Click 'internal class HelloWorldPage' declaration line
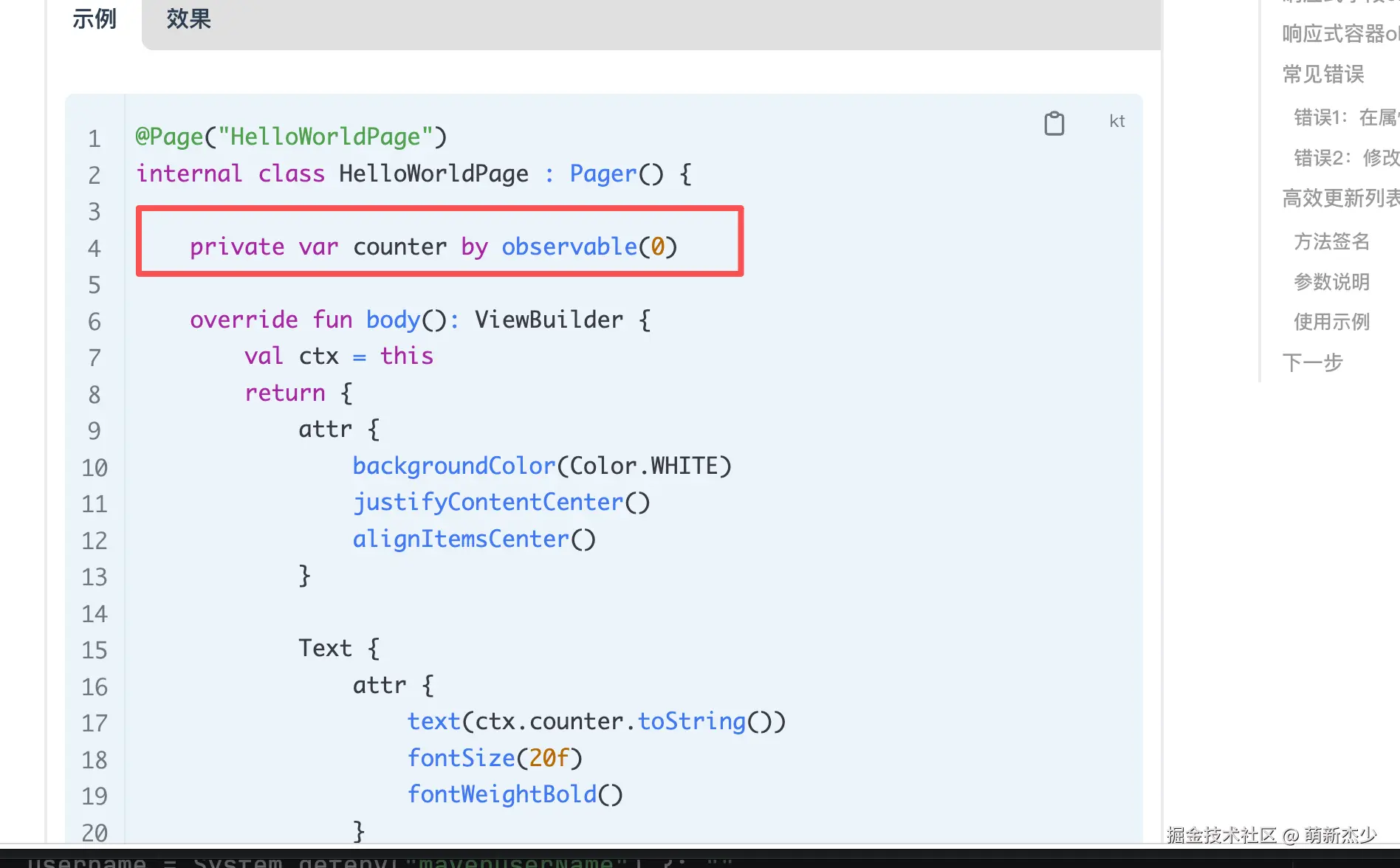The image size is (1400, 868). (414, 173)
